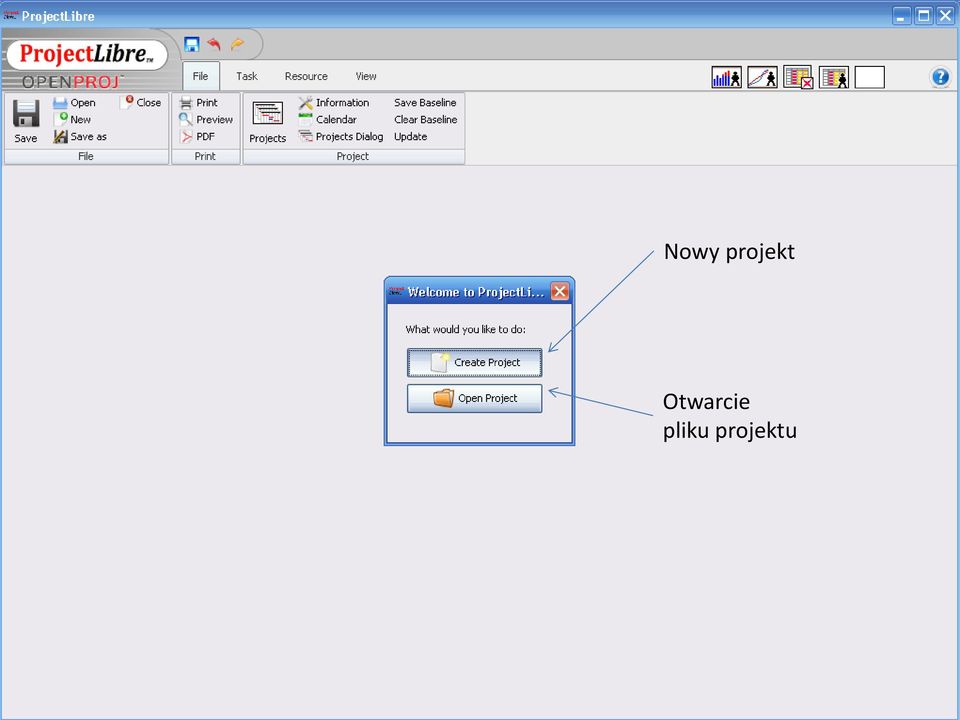
Task: Minimize the ProjectLibre window
Action: click(x=901, y=15)
